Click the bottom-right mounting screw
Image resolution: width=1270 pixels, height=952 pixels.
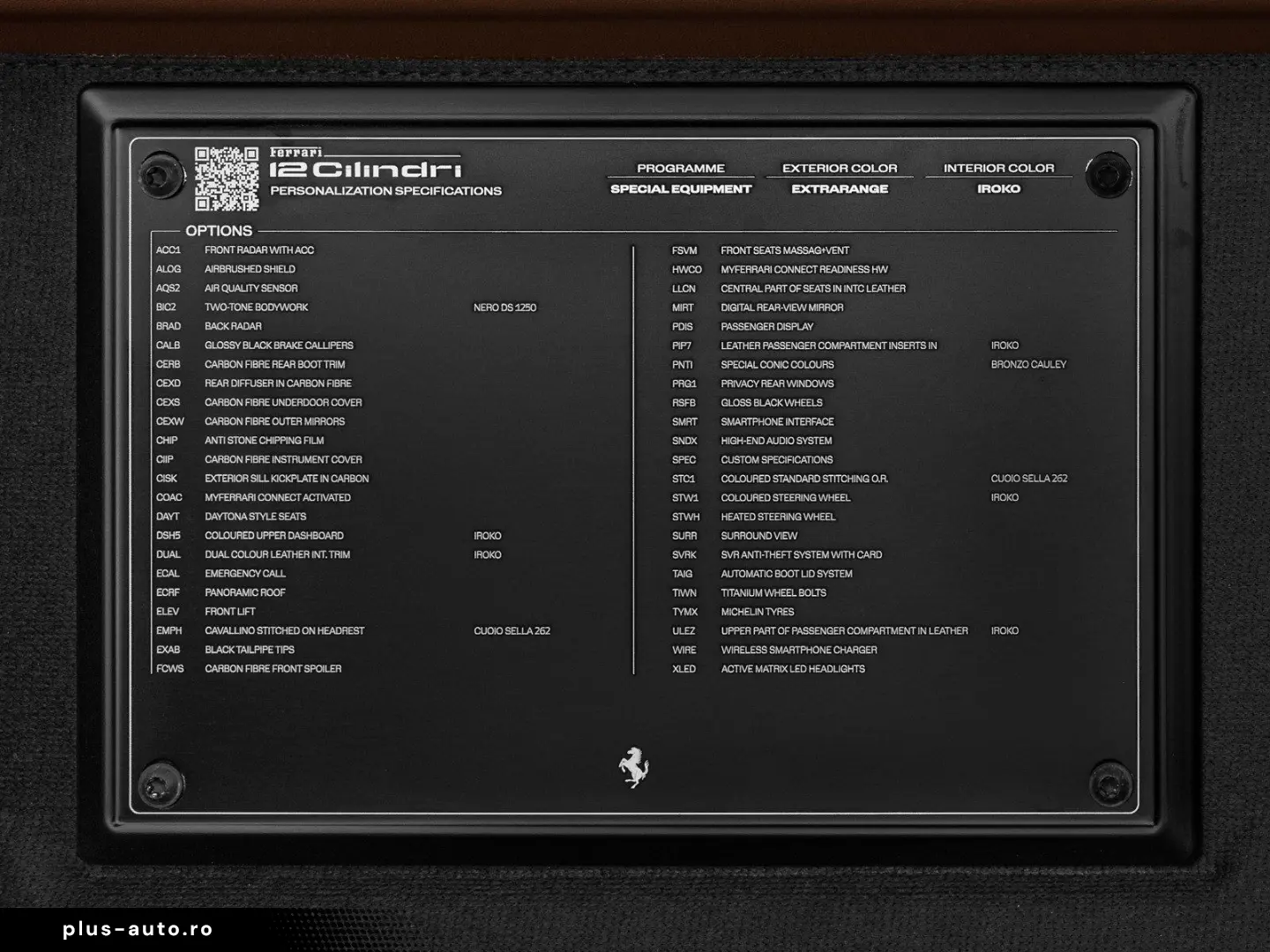(x=1109, y=784)
